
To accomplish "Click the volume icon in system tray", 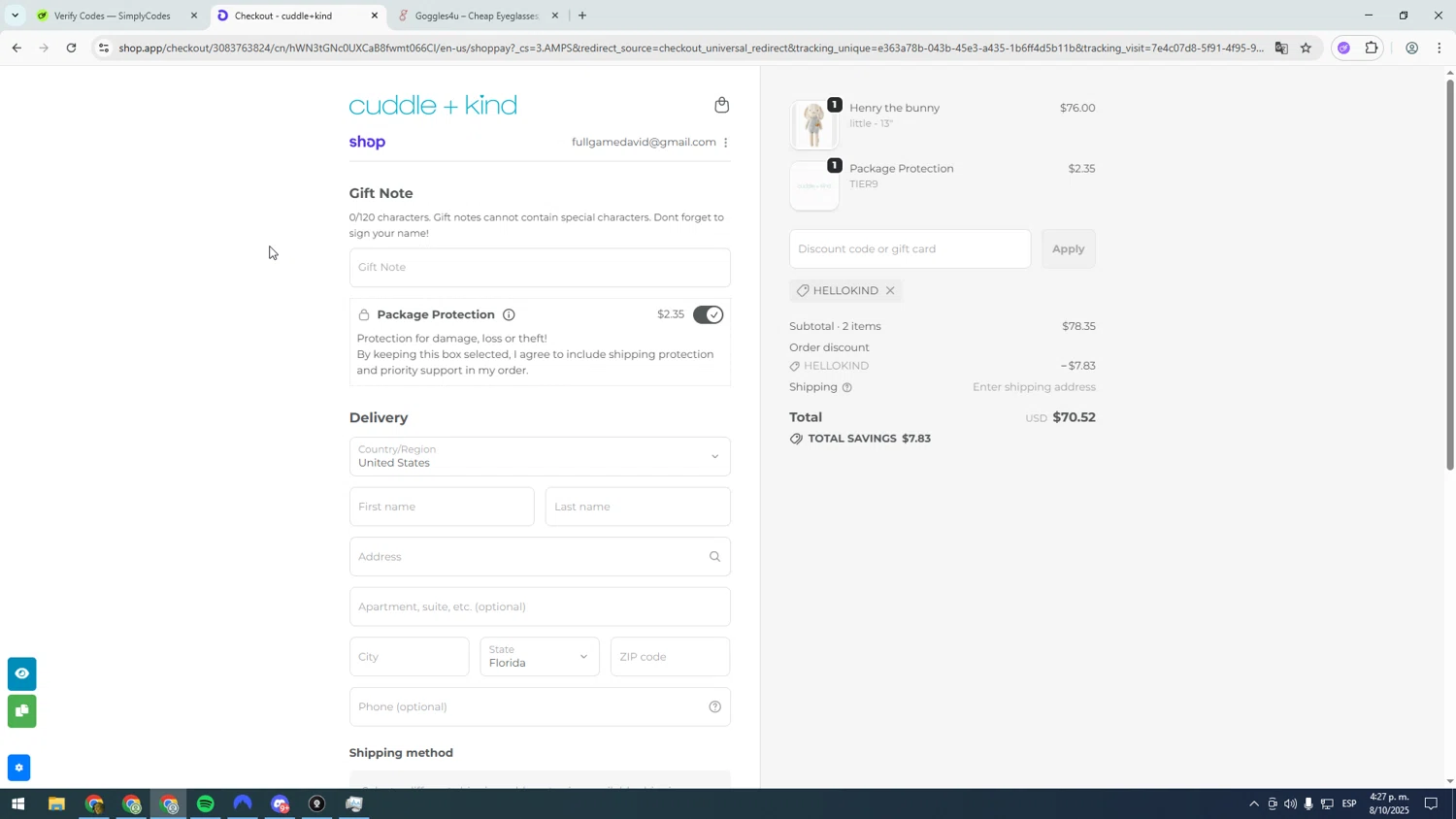I will 1290,804.
